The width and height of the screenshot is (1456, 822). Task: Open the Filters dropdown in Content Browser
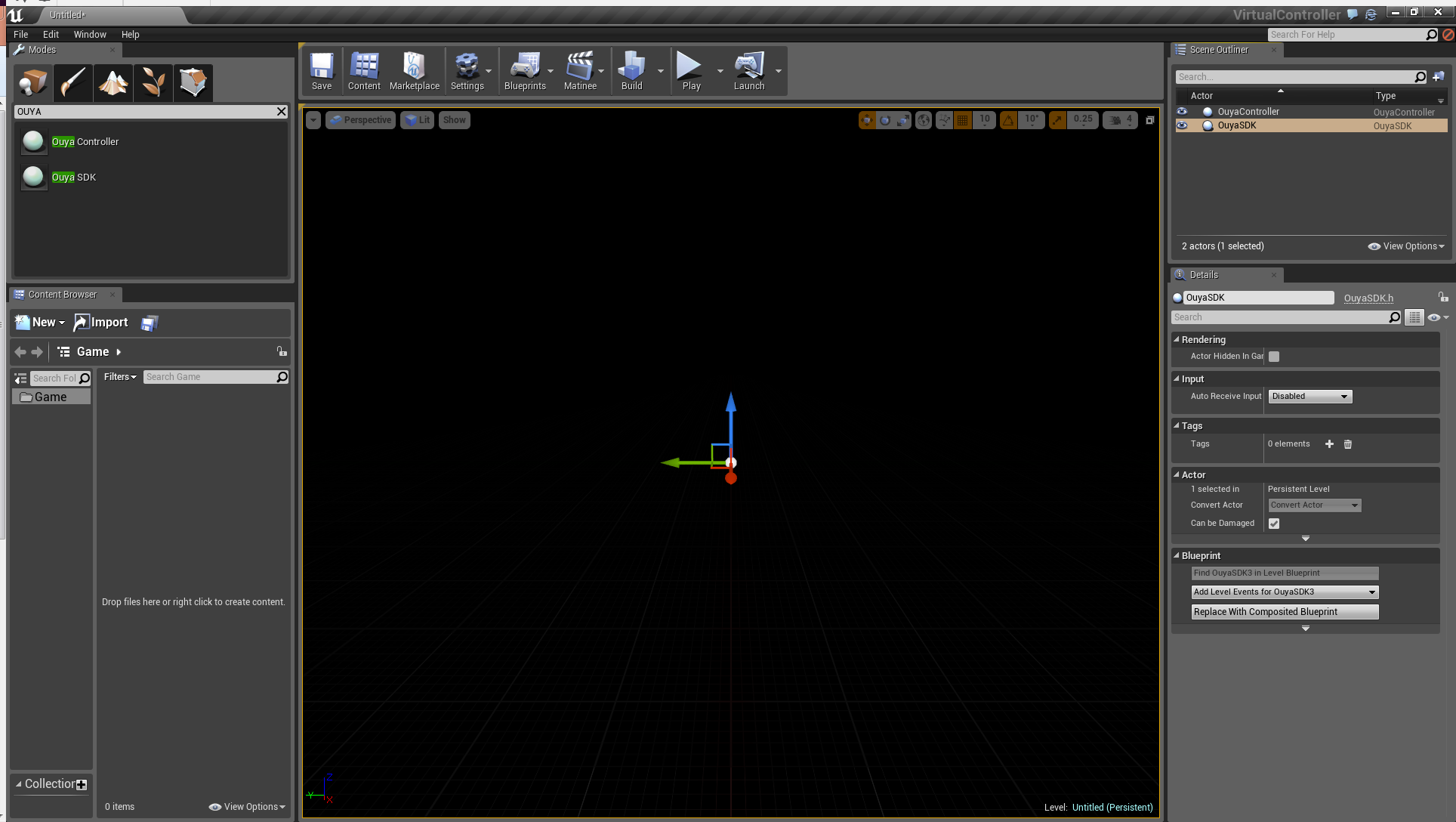pyautogui.click(x=120, y=377)
